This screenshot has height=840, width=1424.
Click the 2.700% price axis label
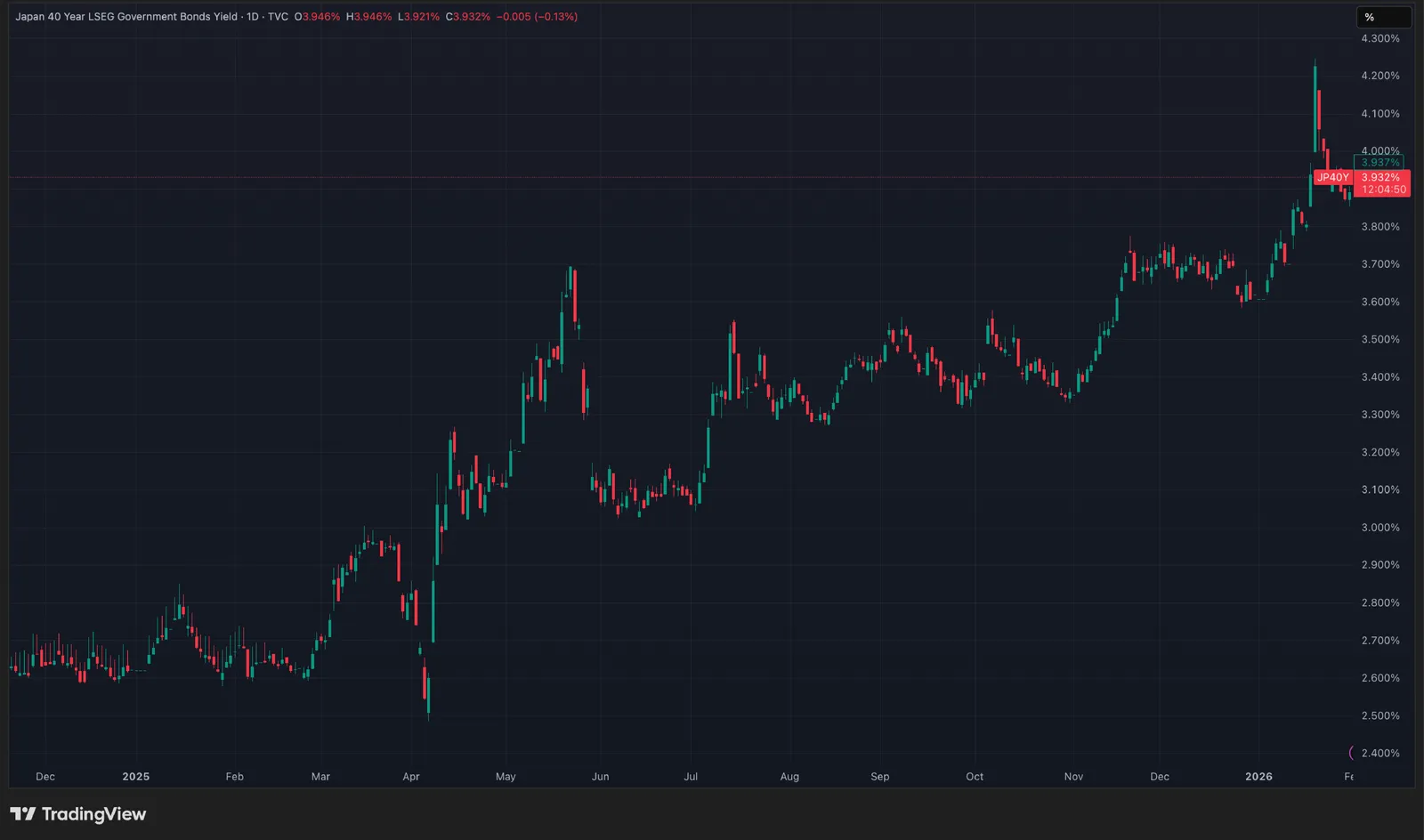(x=1380, y=641)
